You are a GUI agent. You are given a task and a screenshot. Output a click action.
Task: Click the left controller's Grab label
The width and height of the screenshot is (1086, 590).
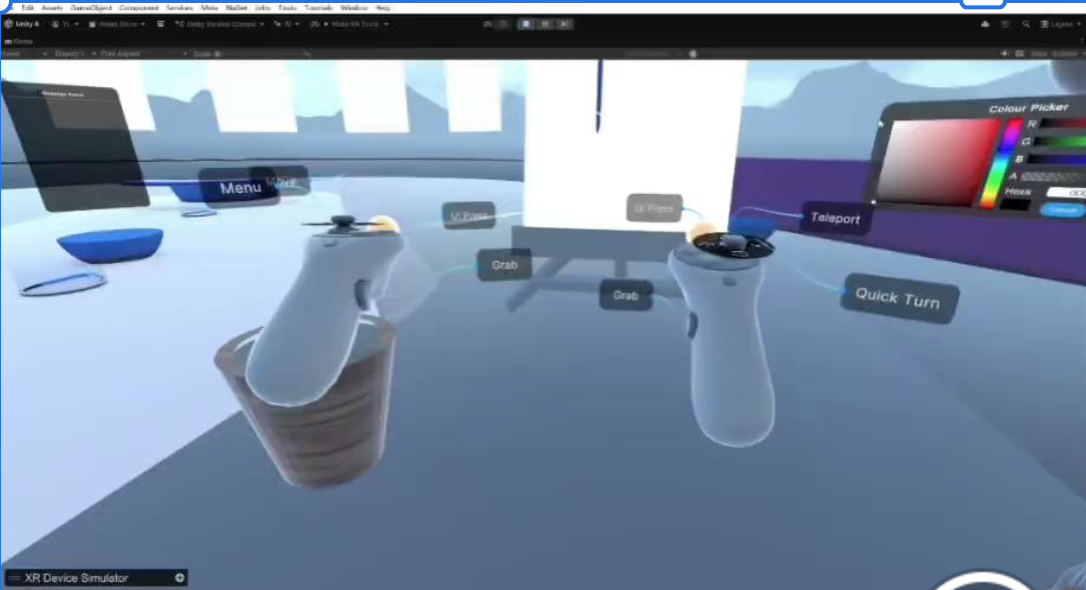504,265
